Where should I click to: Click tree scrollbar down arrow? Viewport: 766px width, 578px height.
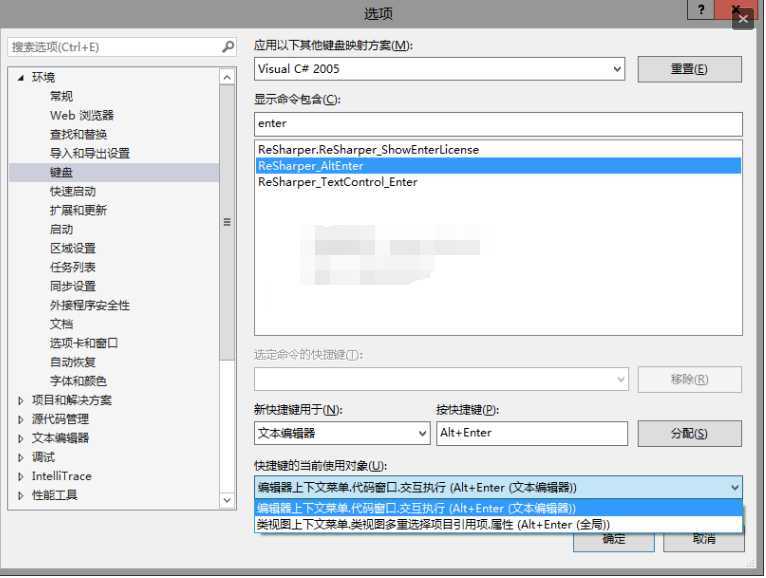tap(227, 500)
